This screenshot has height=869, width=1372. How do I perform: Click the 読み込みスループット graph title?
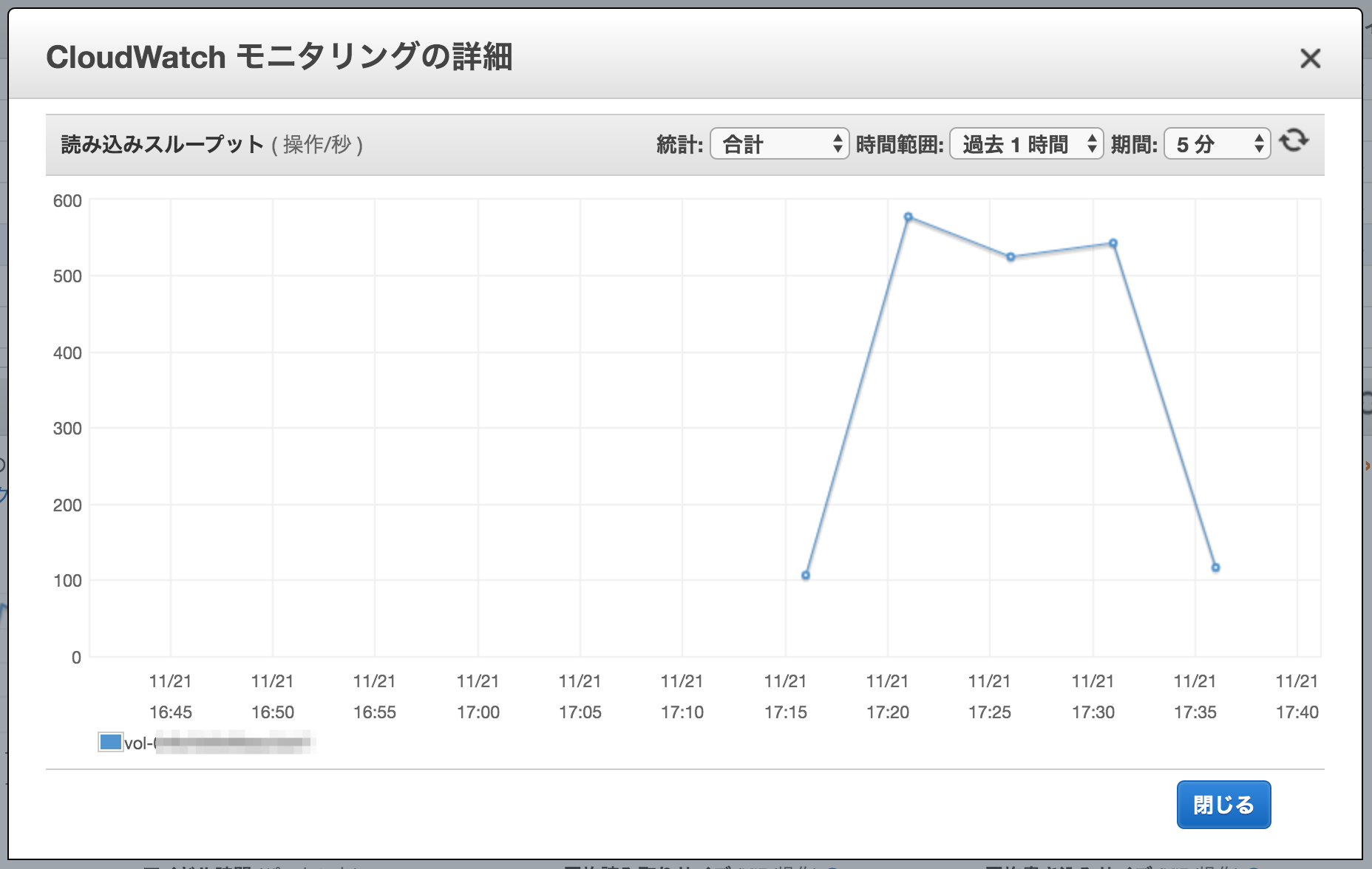point(162,144)
